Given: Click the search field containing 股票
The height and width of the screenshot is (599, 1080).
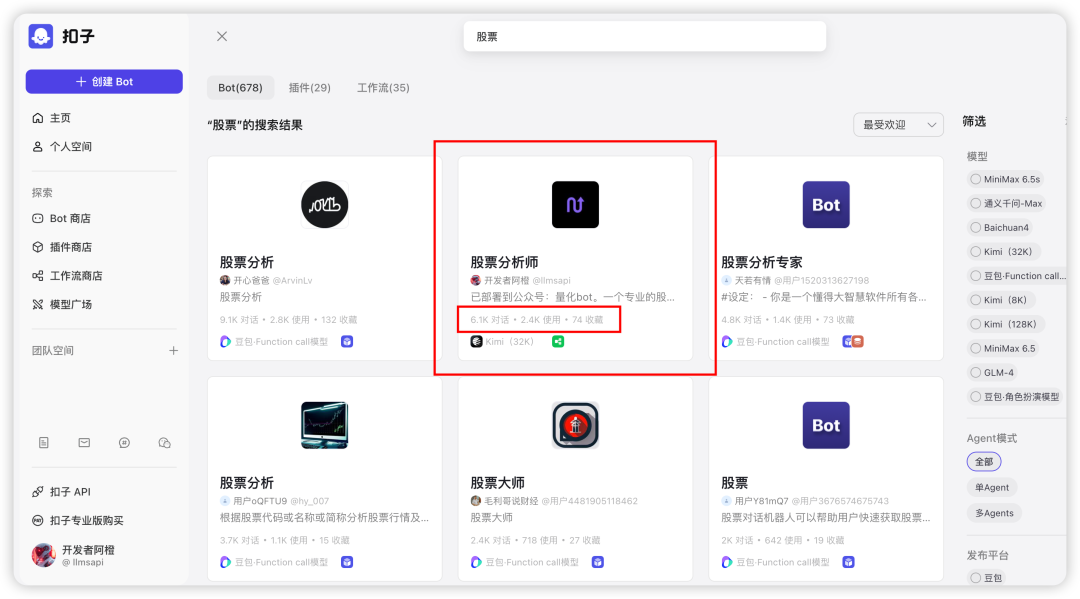Looking at the screenshot, I should pos(645,36).
